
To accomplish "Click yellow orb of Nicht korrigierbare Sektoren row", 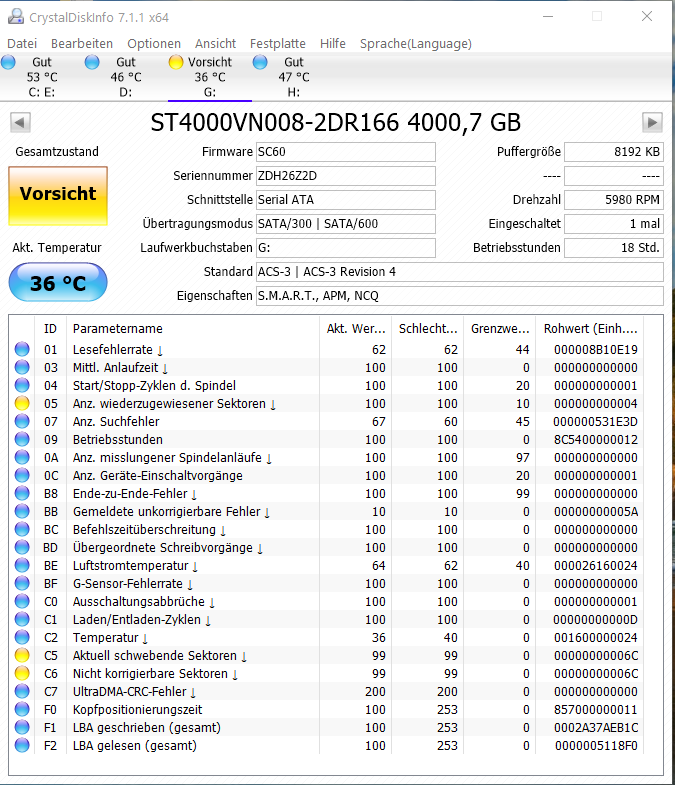I will [x=22, y=673].
